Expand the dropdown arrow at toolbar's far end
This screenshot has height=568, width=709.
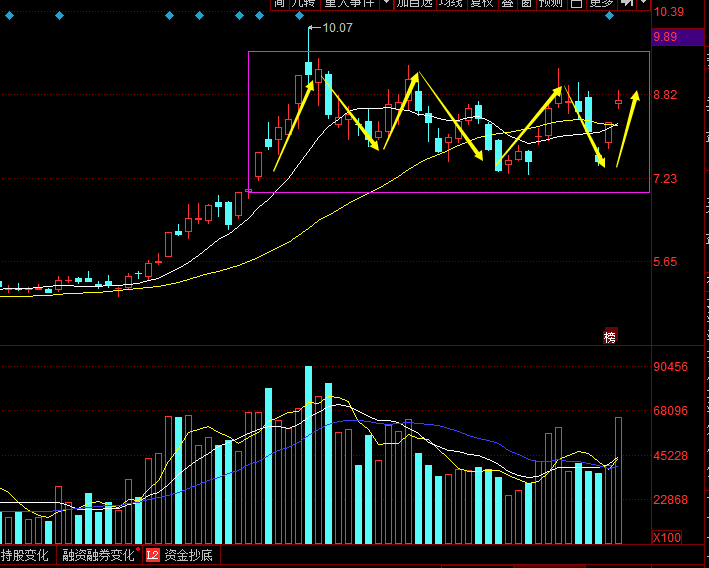pyautogui.click(x=644, y=4)
